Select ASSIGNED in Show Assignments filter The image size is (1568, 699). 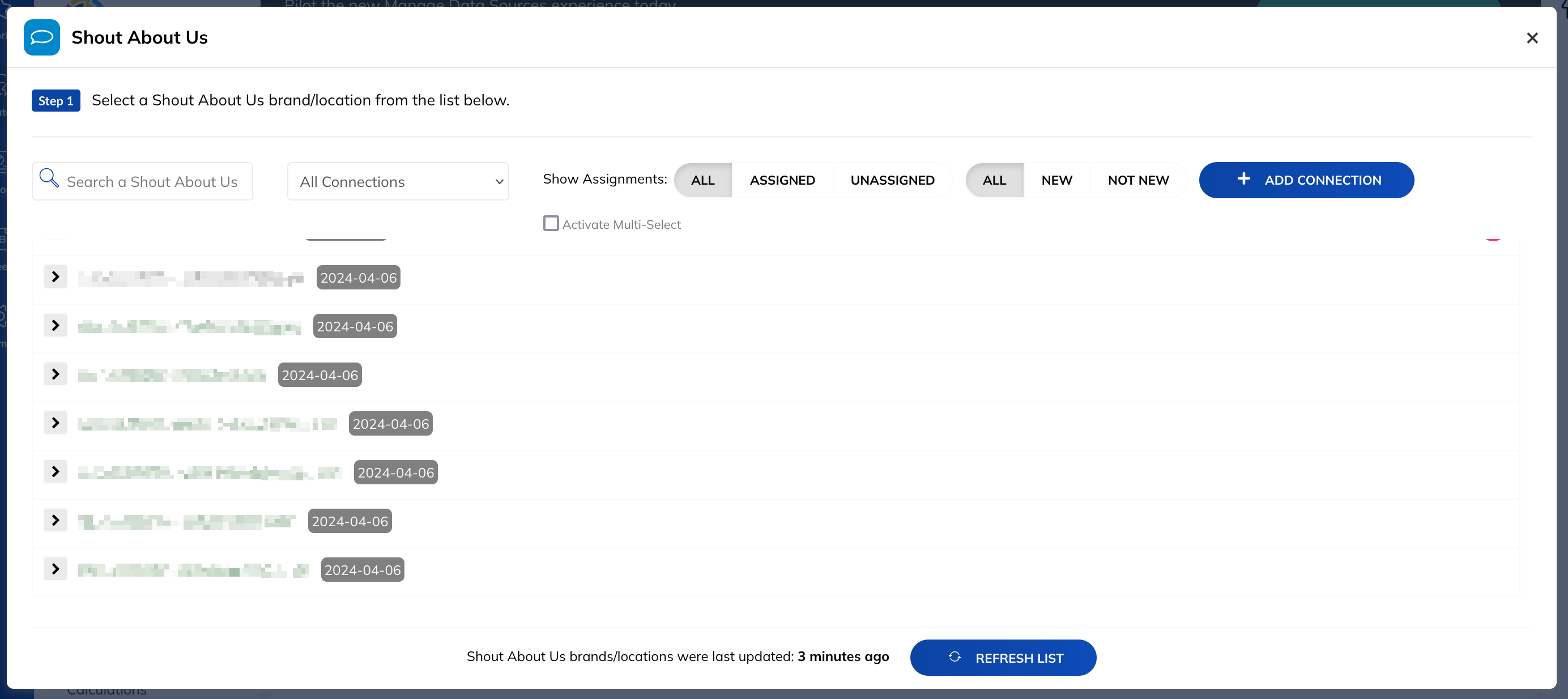pos(782,180)
